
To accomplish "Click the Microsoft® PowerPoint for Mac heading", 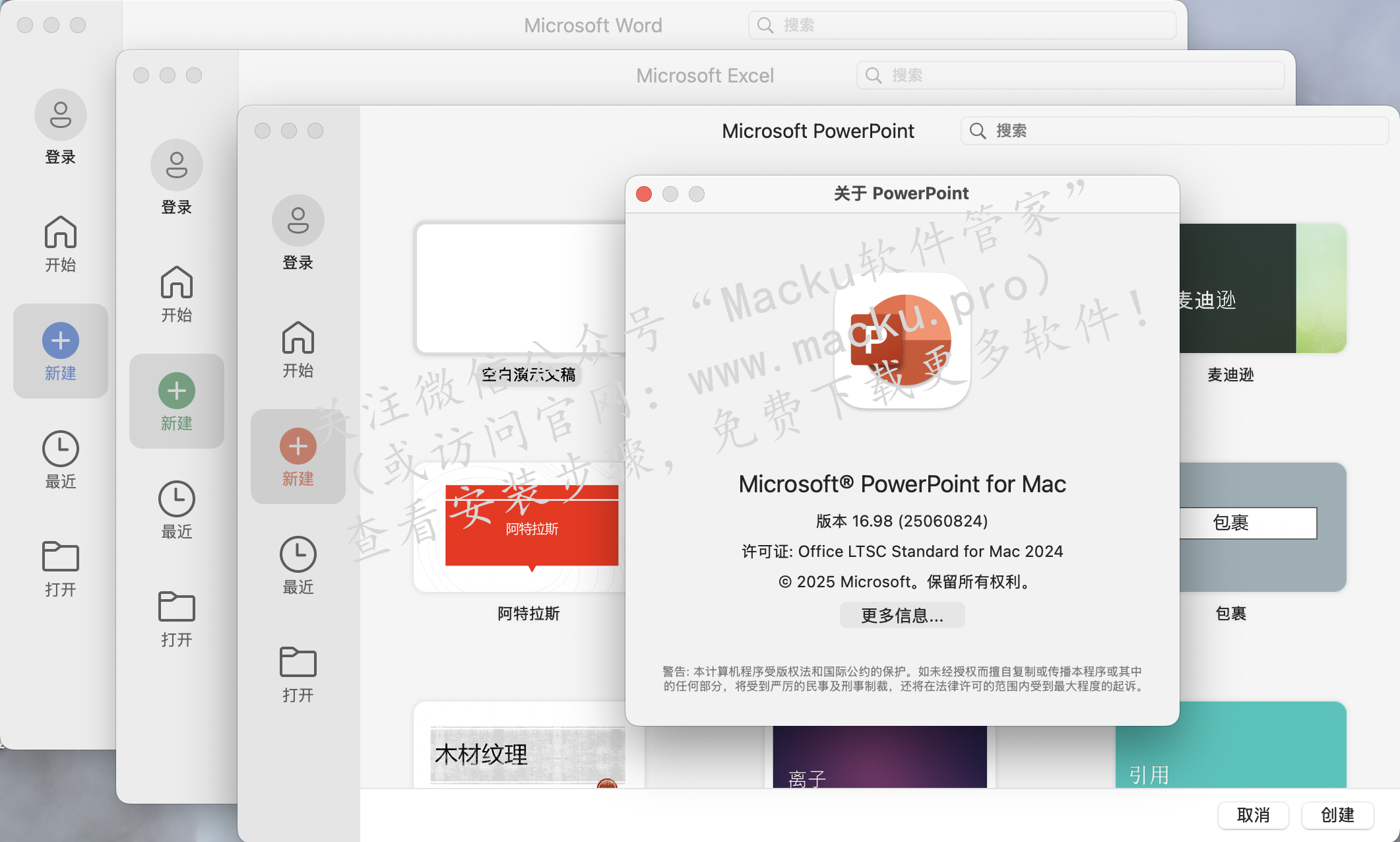I will pos(902,484).
